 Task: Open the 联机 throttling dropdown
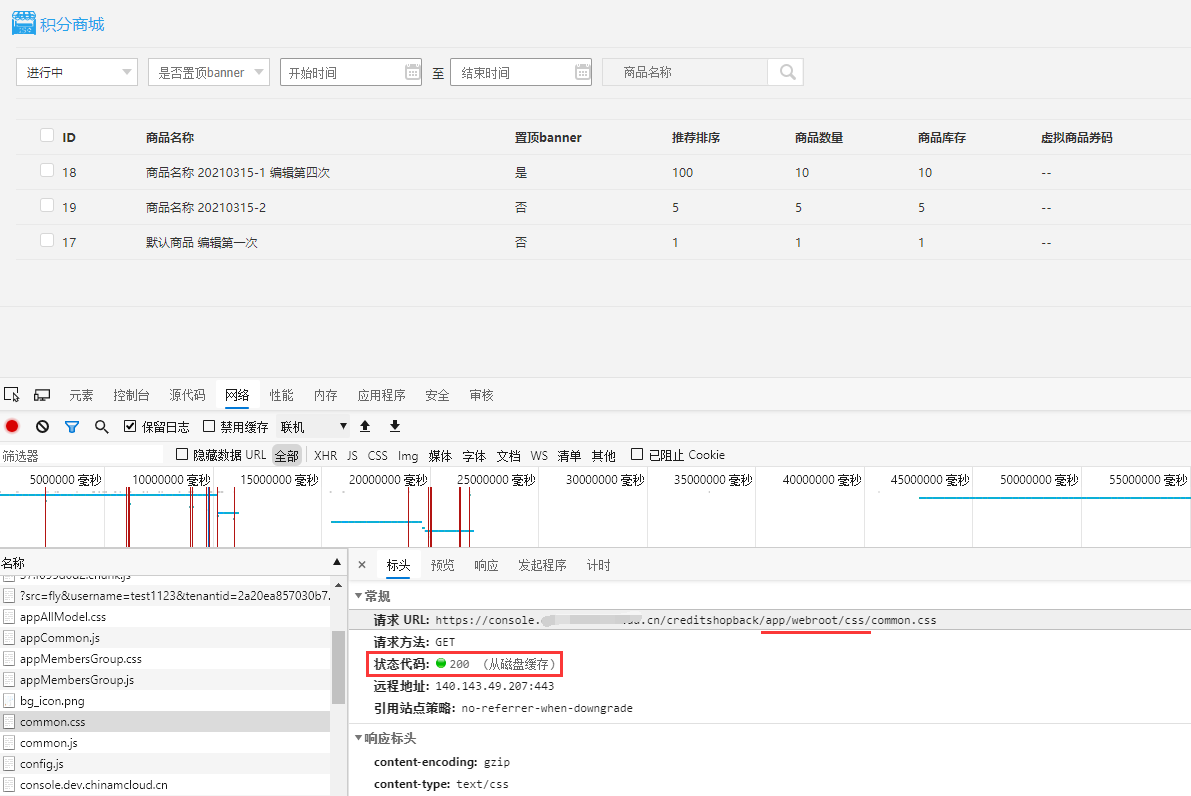point(314,426)
